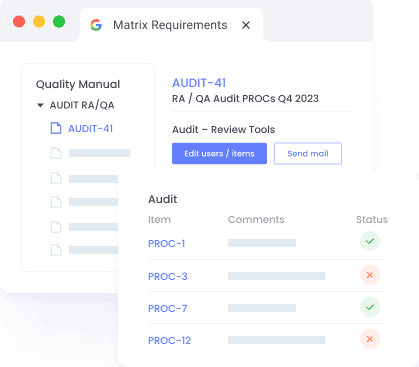Collapse the AUDIT RA/QA tree arrow
The height and width of the screenshot is (367, 419).
click(40, 105)
